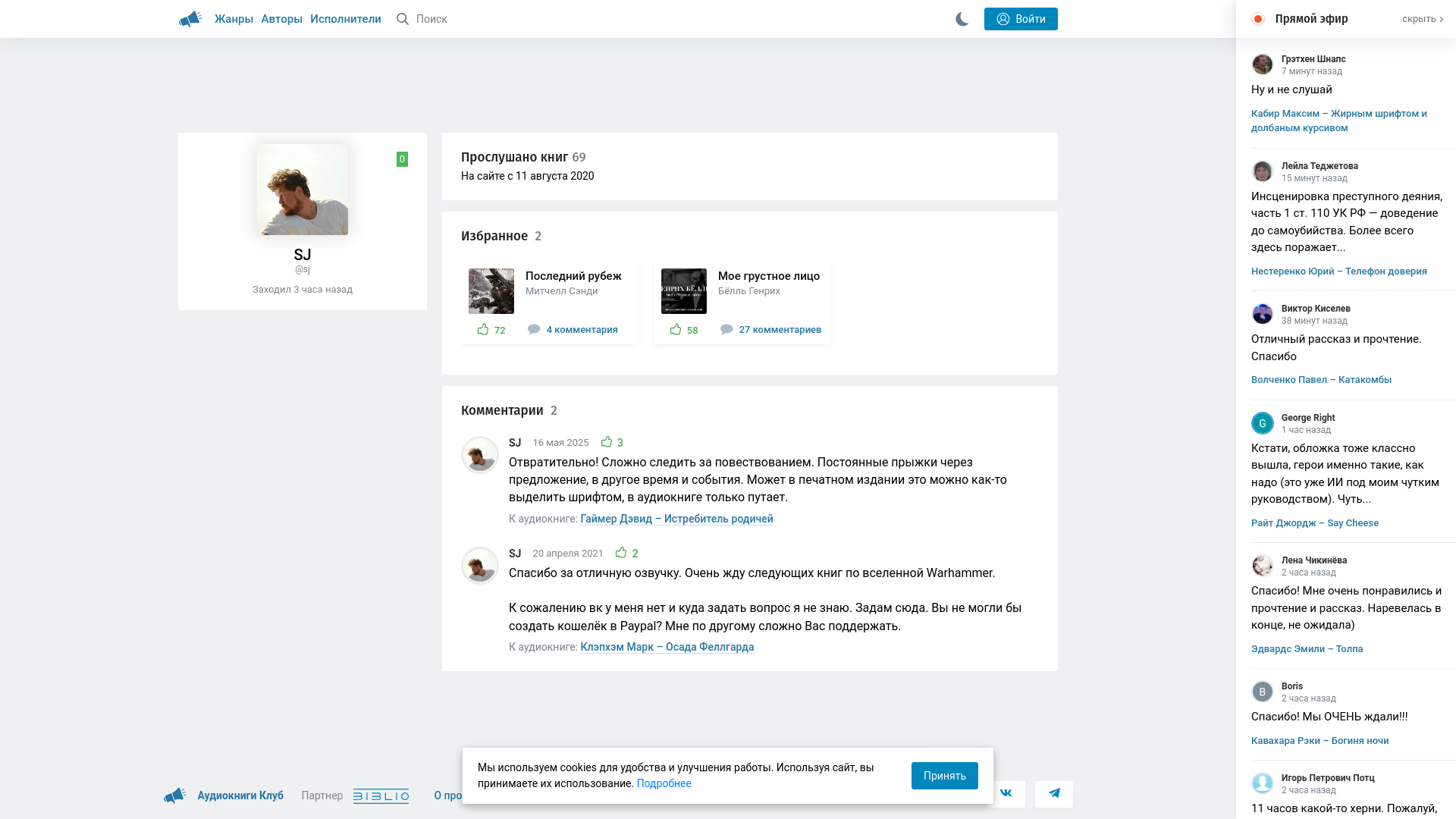This screenshot has height=819, width=1456.
Task: Click the search magnifier icon
Action: 403,19
